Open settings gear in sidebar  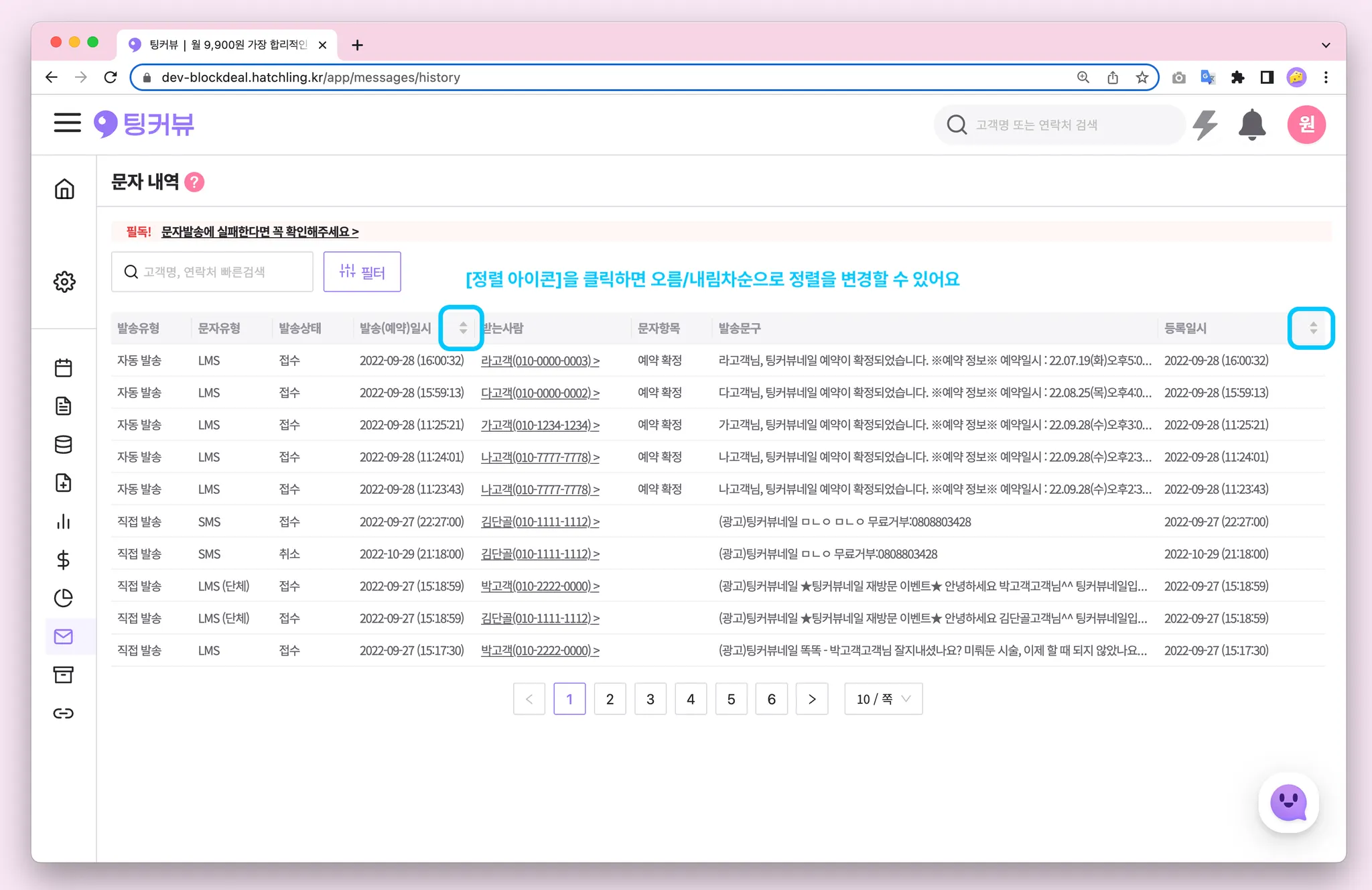64,281
